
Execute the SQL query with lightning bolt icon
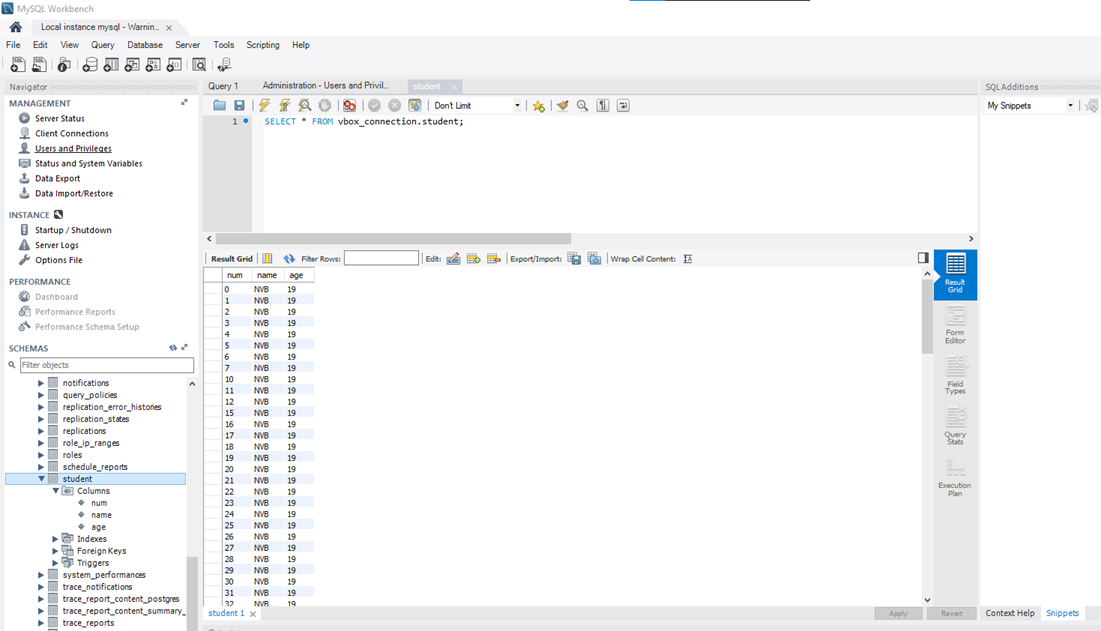pos(264,105)
